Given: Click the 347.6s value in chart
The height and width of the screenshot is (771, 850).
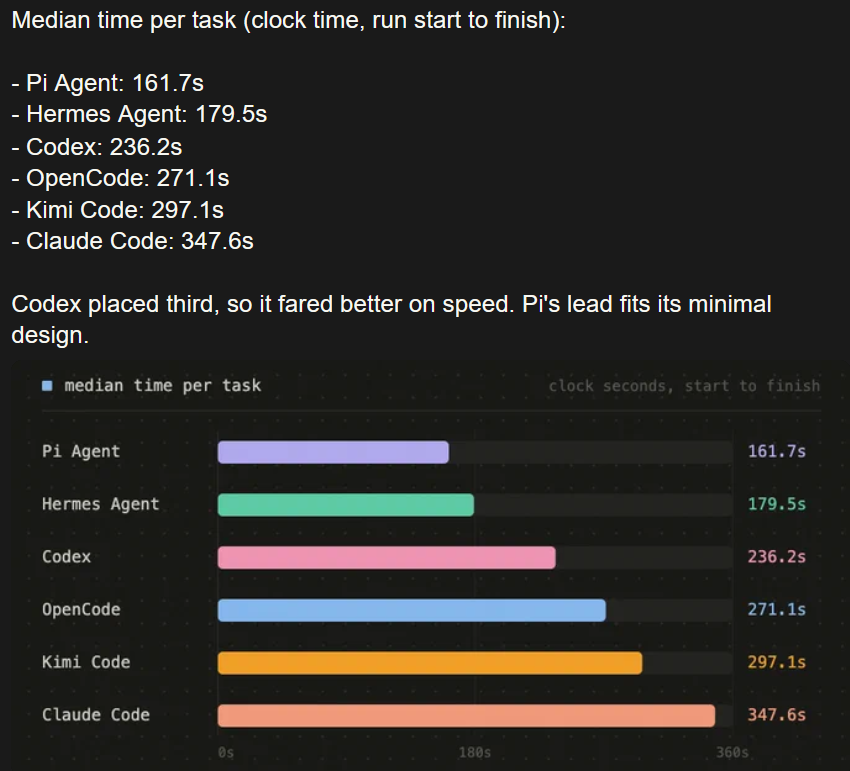Looking at the screenshot, I should (x=776, y=715).
